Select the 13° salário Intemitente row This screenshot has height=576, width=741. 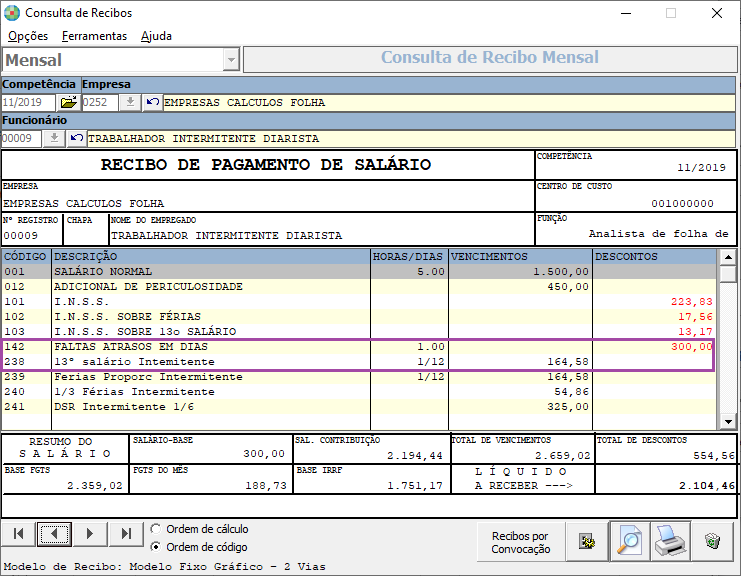point(359,361)
